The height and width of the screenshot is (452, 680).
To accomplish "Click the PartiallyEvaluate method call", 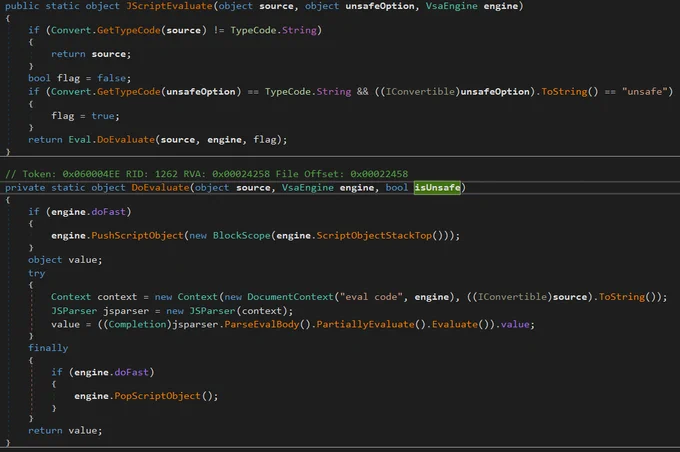I will tap(365, 325).
